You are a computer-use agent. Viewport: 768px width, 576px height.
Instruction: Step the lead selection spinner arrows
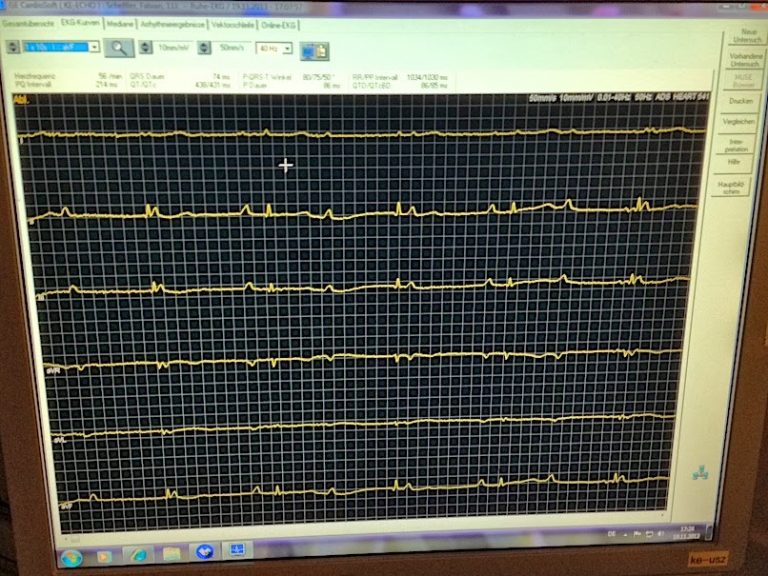click(13, 46)
